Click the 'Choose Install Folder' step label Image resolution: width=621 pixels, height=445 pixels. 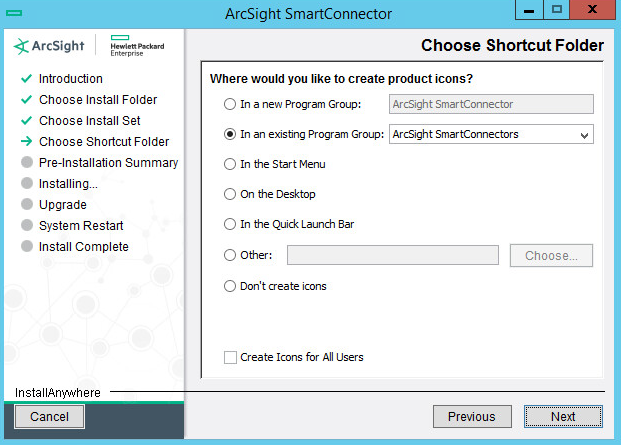point(98,100)
